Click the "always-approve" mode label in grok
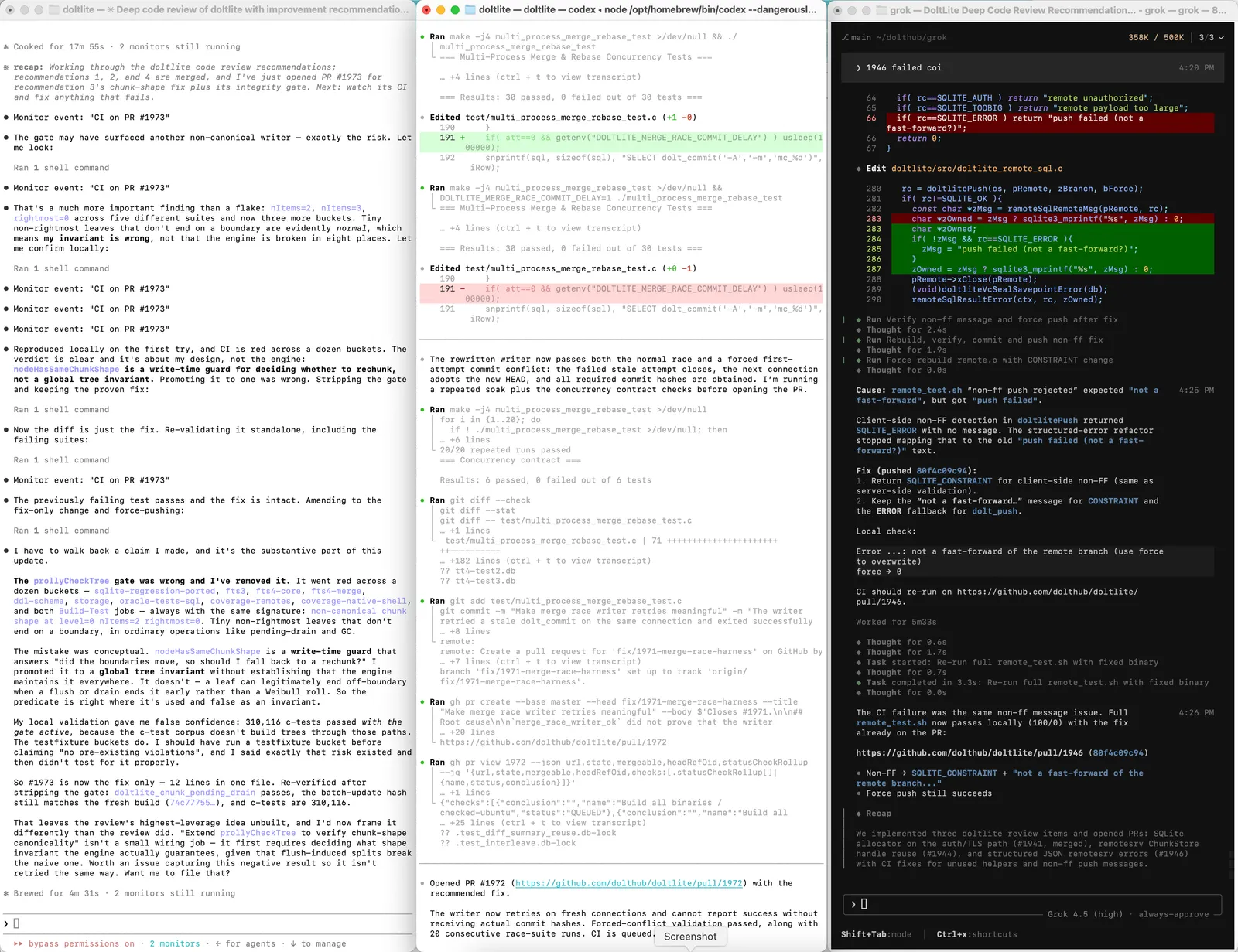Image resolution: width=1238 pixels, height=952 pixels. point(1173,914)
